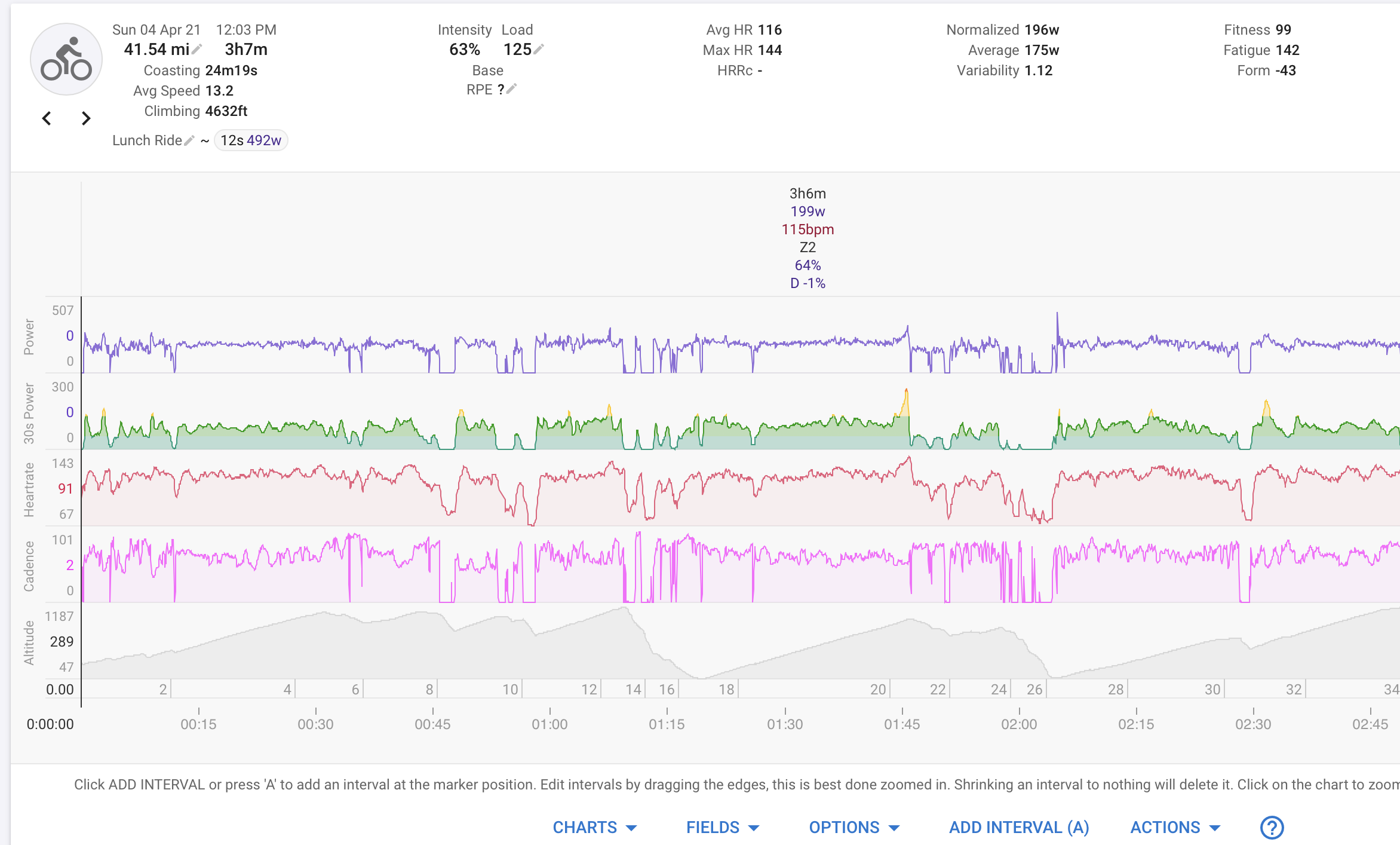The height and width of the screenshot is (845, 1400).
Task: Edit RPE pencil icon
Action: 512,89
